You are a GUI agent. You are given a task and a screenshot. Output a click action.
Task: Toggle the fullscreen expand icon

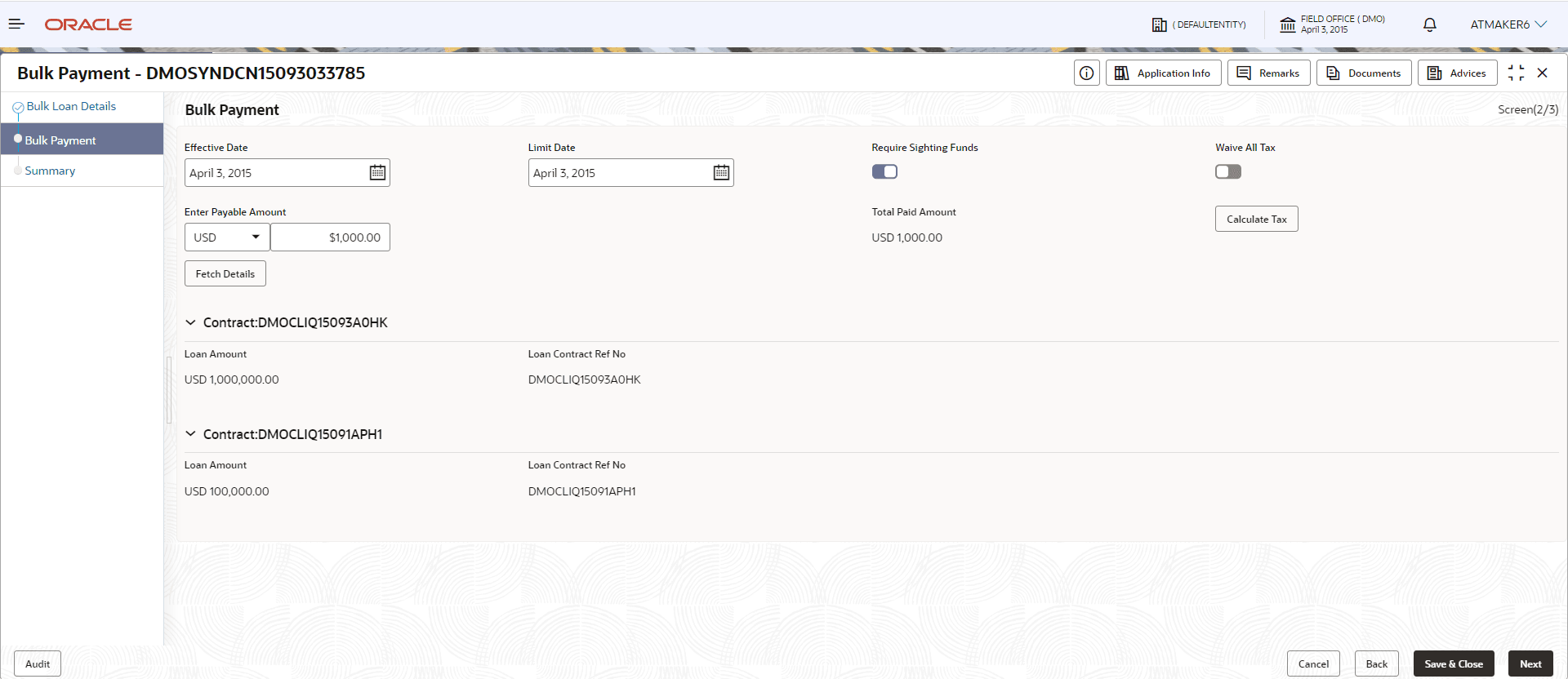[1516, 73]
